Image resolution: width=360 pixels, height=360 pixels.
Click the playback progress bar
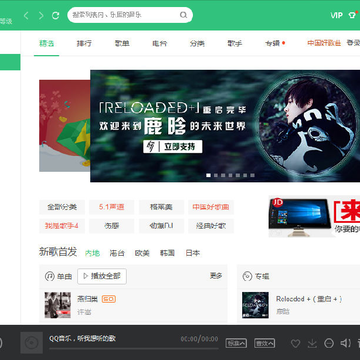pyautogui.click(x=134, y=348)
